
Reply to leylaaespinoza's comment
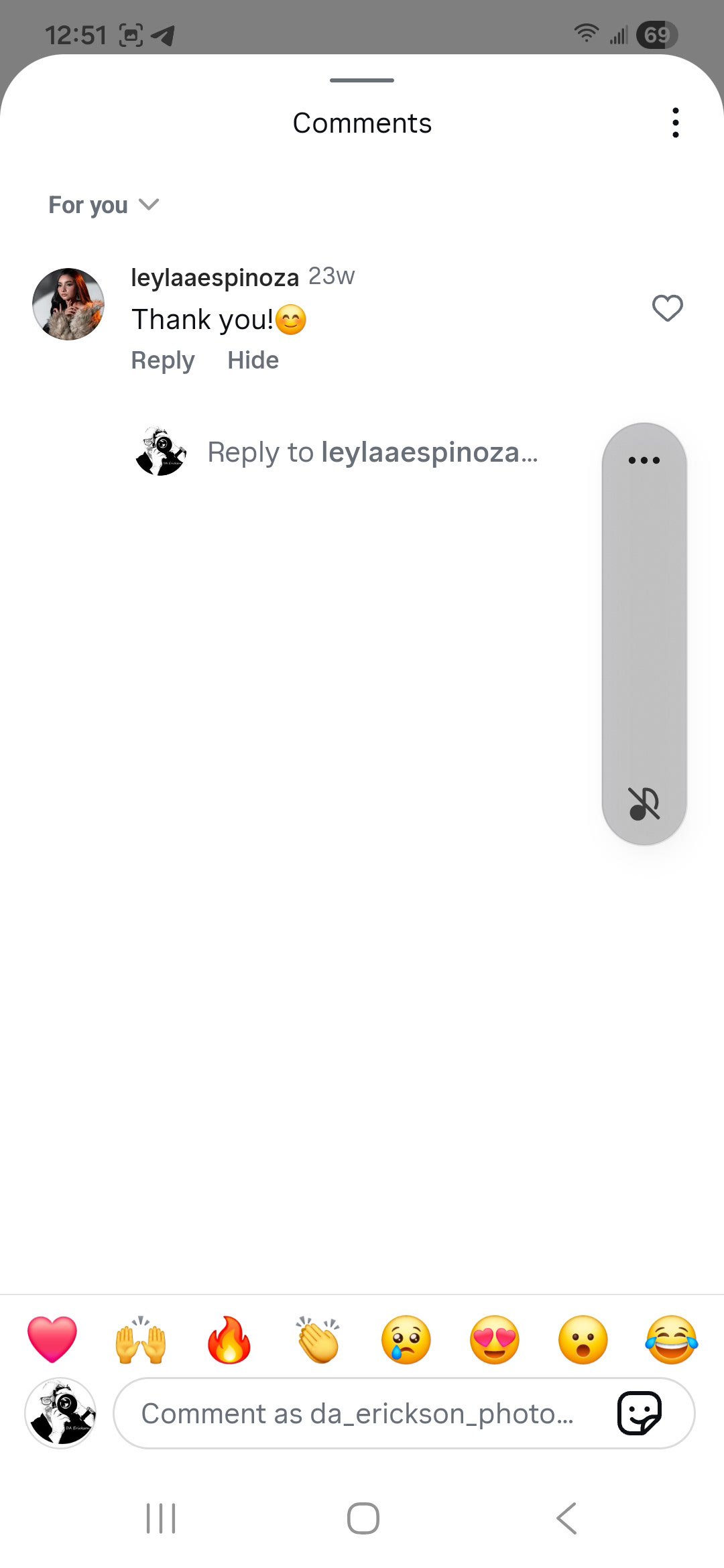[163, 361]
